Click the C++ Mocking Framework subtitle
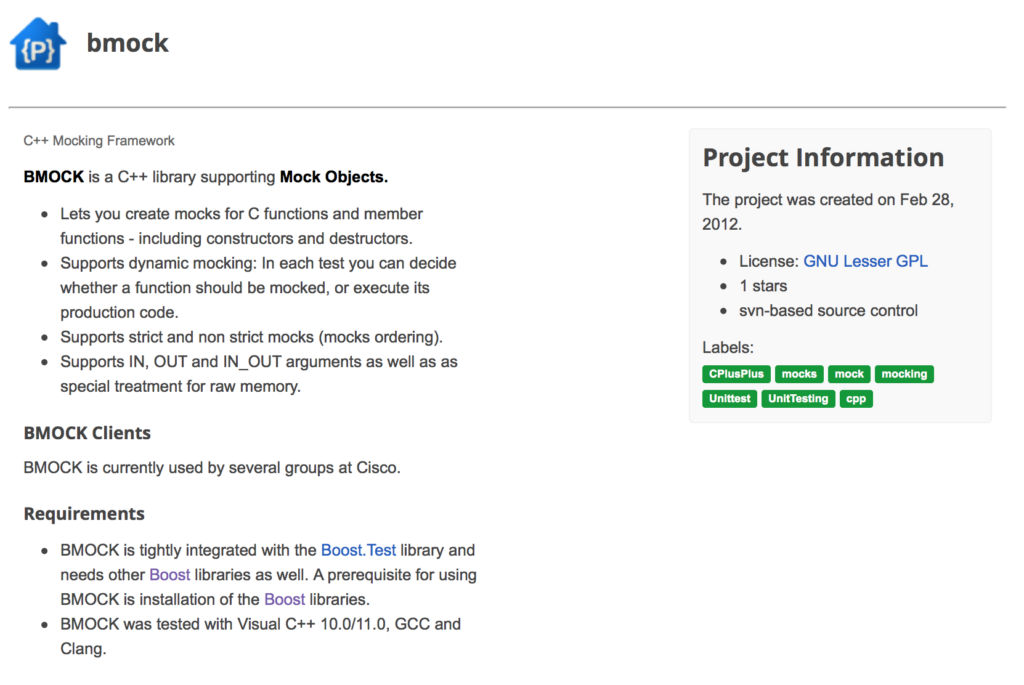The height and width of the screenshot is (685, 1024). point(99,140)
